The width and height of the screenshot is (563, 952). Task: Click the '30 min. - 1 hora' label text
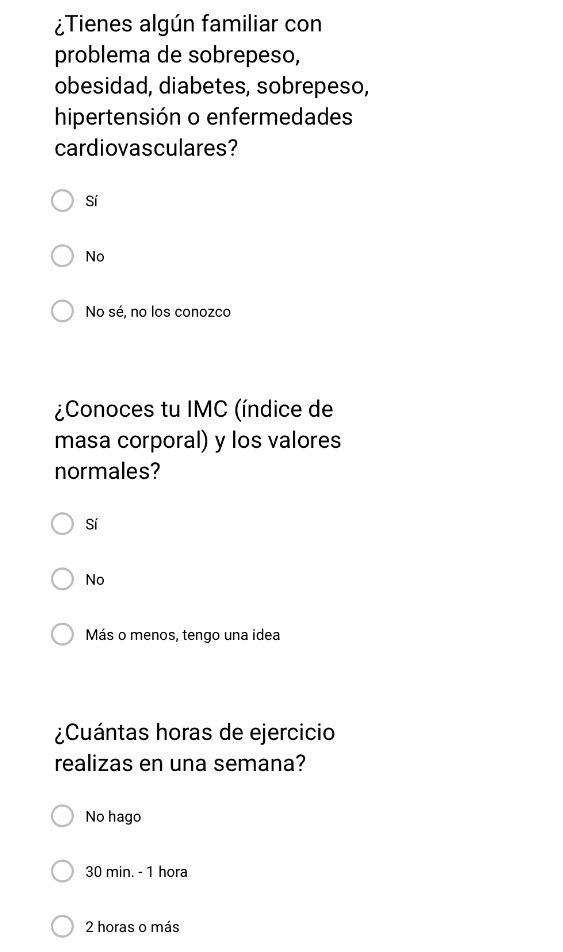pyautogui.click(x=136, y=872)
